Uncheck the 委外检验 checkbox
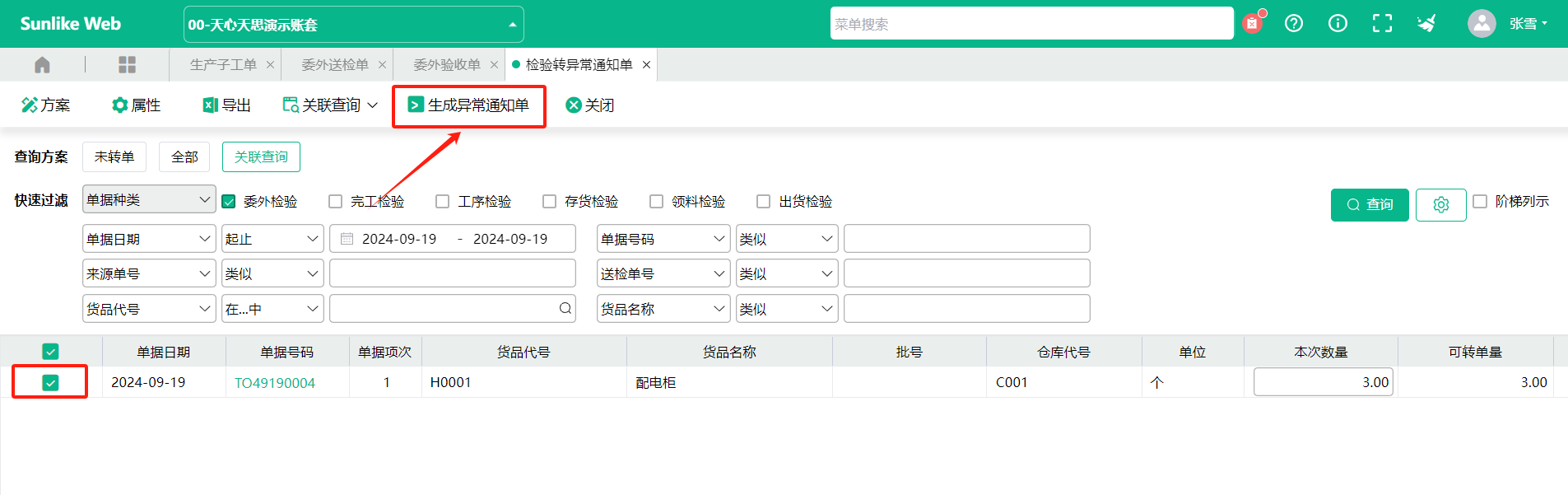 (229, 201)
